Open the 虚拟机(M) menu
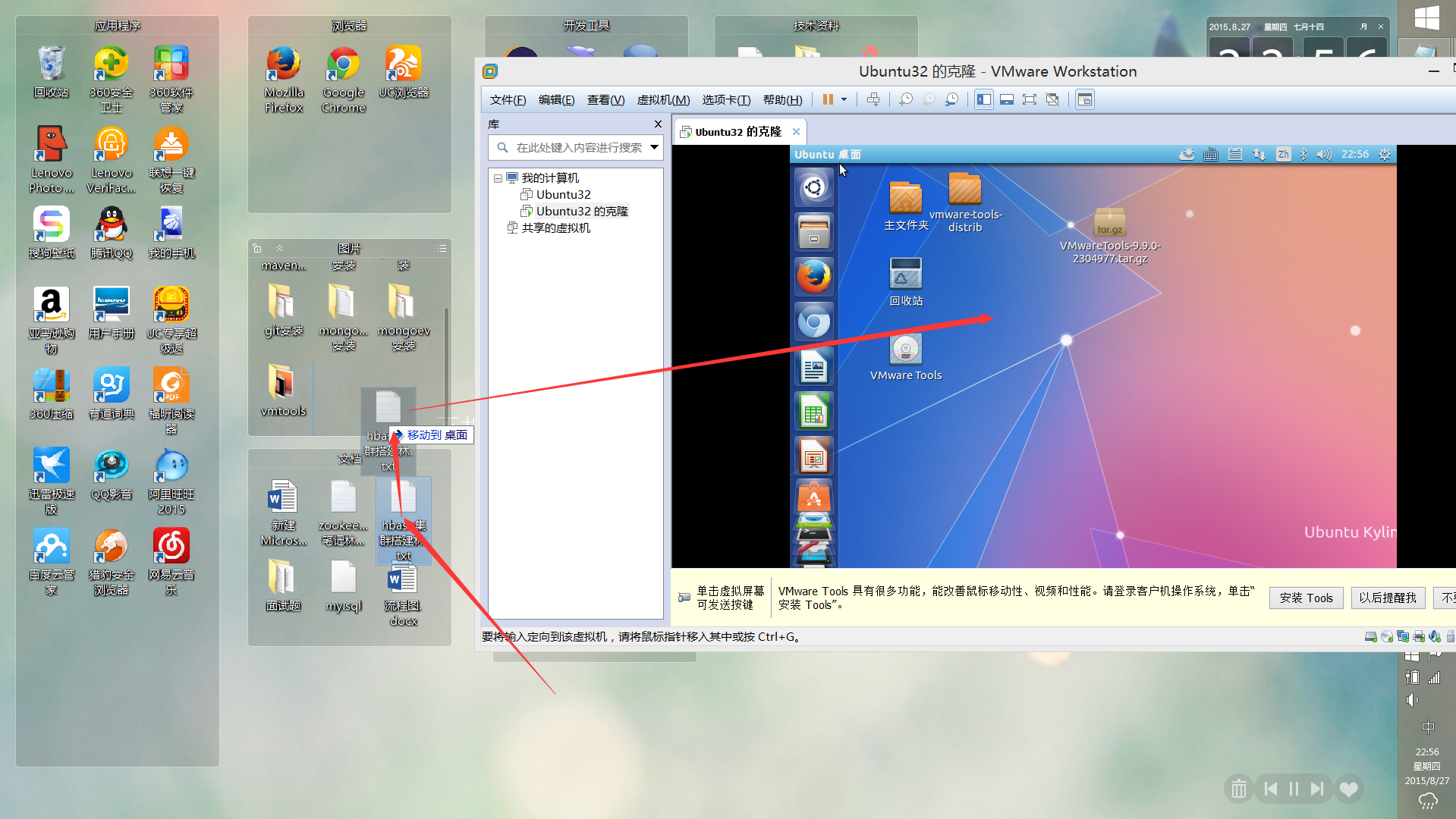 (663, 100)
